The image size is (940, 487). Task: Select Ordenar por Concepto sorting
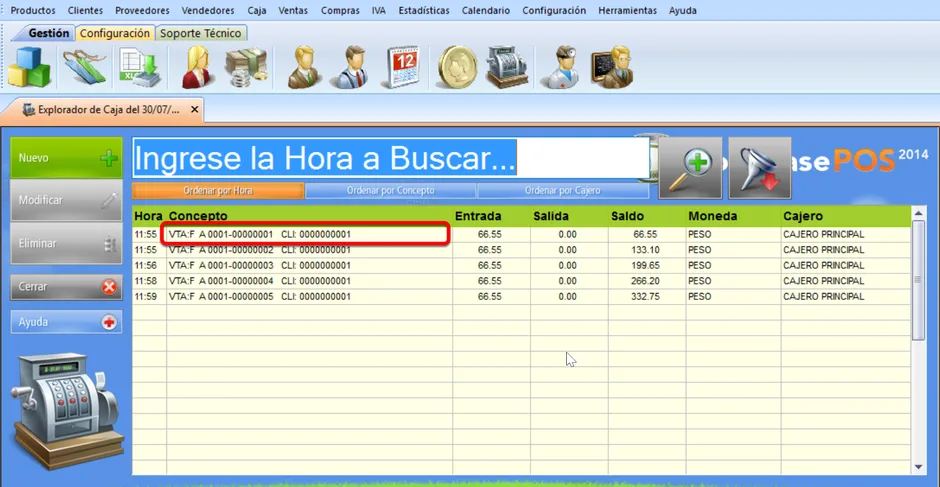391,191
